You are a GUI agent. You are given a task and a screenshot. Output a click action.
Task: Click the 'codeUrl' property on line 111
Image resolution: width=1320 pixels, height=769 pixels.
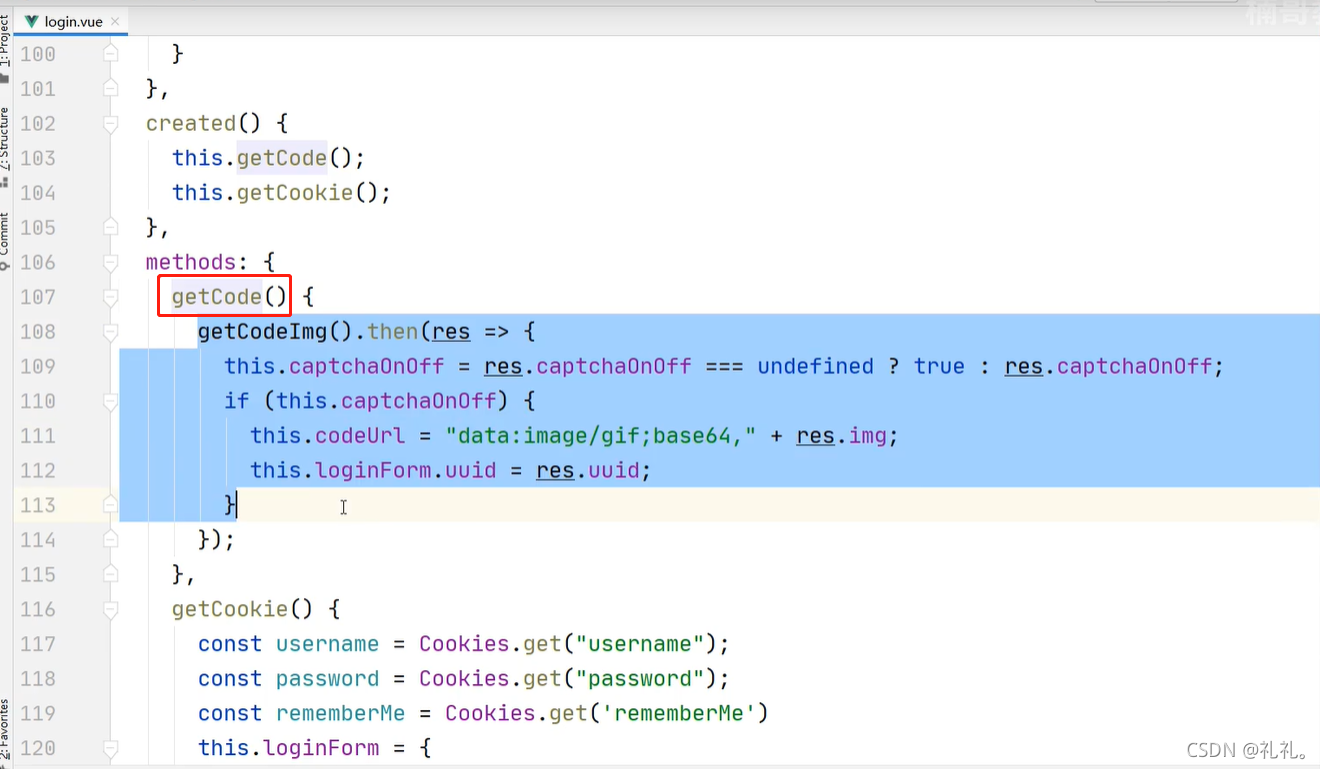point(360,435)
